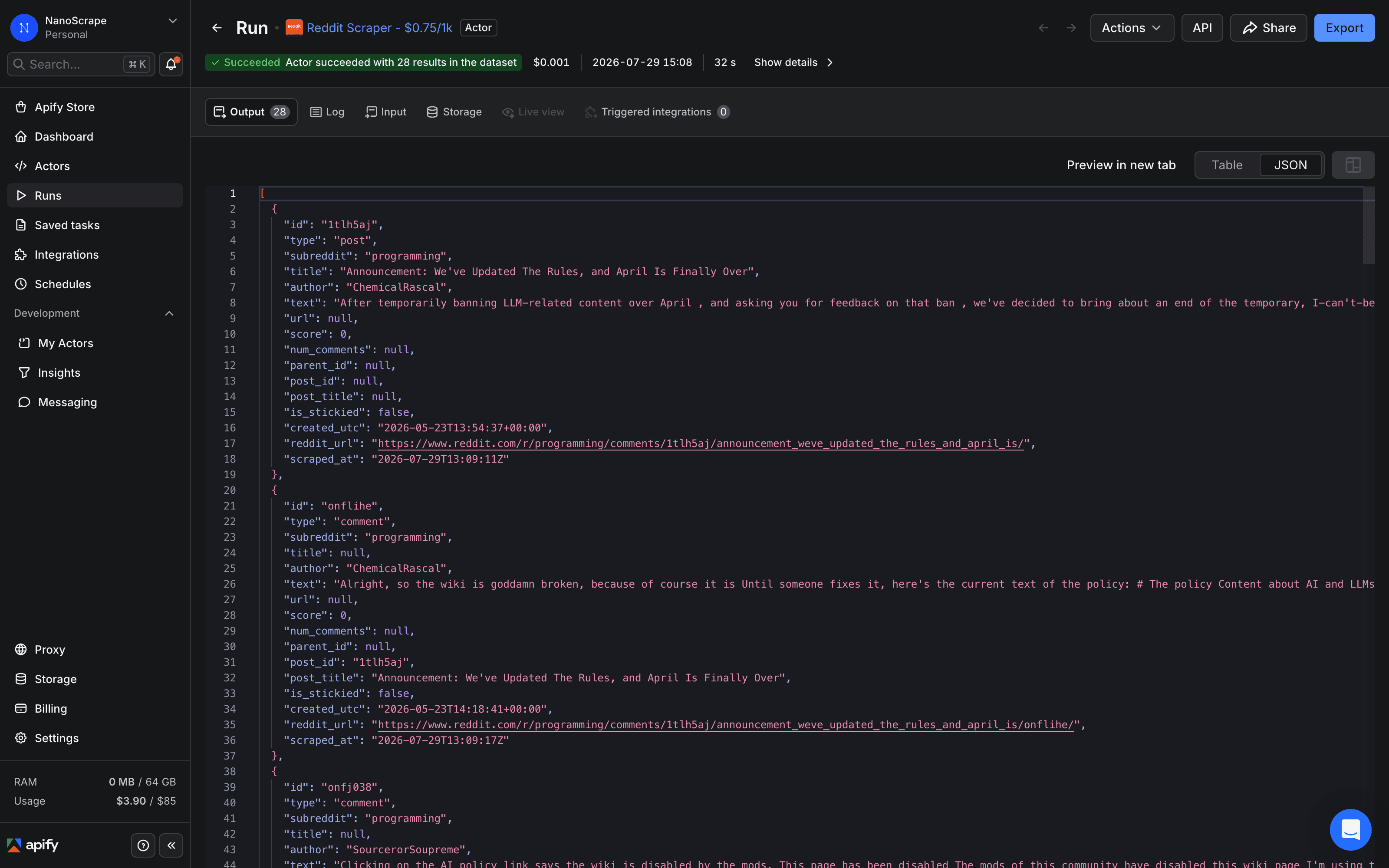Switch output view to JSON
Screen dimensions: 1389x868
pyautogui.click(x=1290, y=165)
